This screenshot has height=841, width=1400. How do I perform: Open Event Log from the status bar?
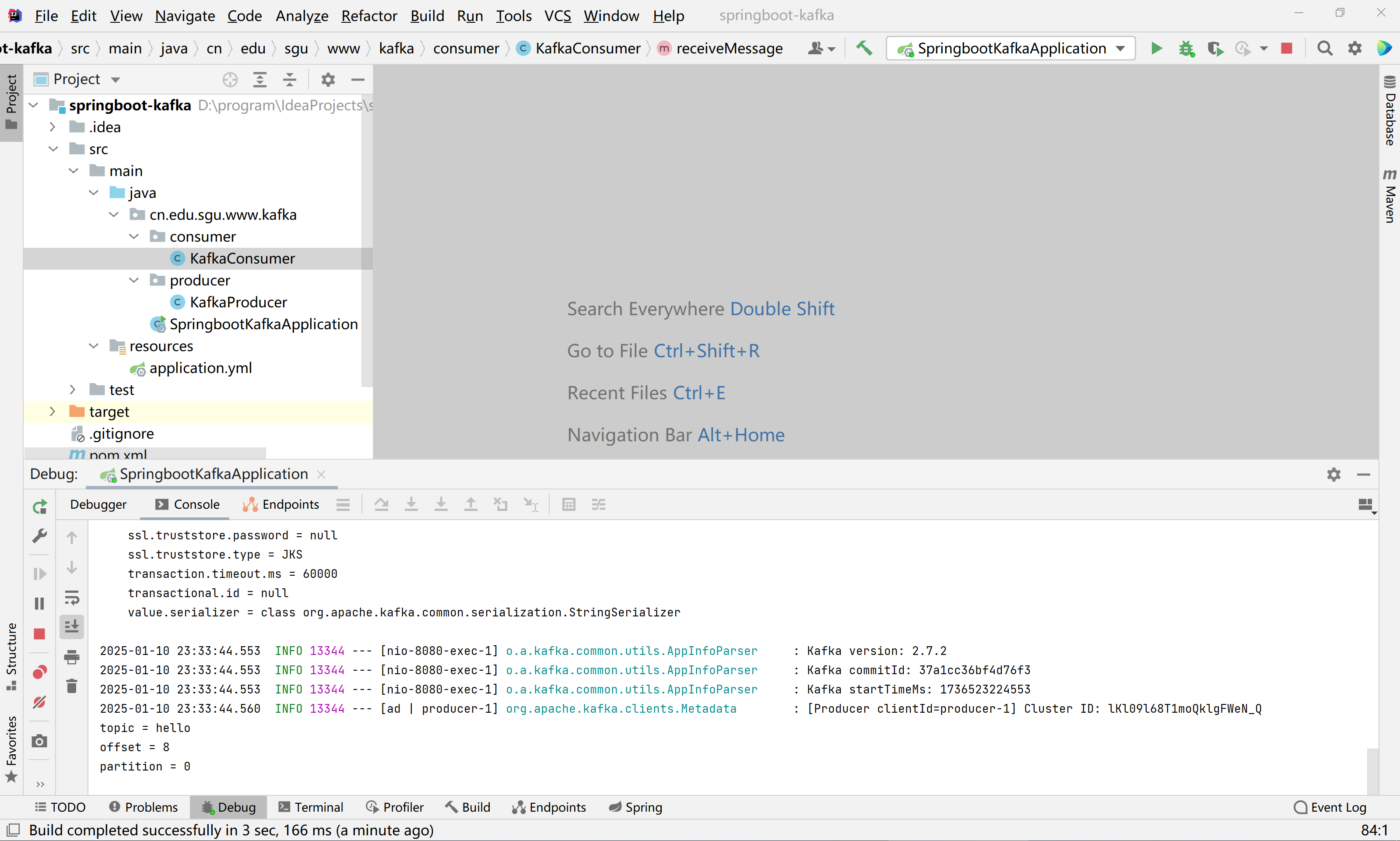(1330, 806)
